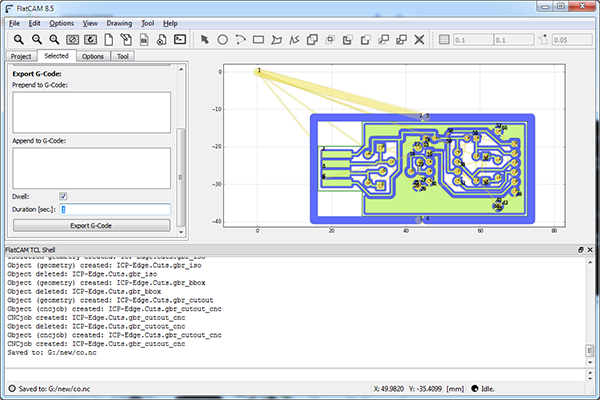
Task: Select the Add Rectangle tool
Action: pyautogui.click(x=258, y=39)
